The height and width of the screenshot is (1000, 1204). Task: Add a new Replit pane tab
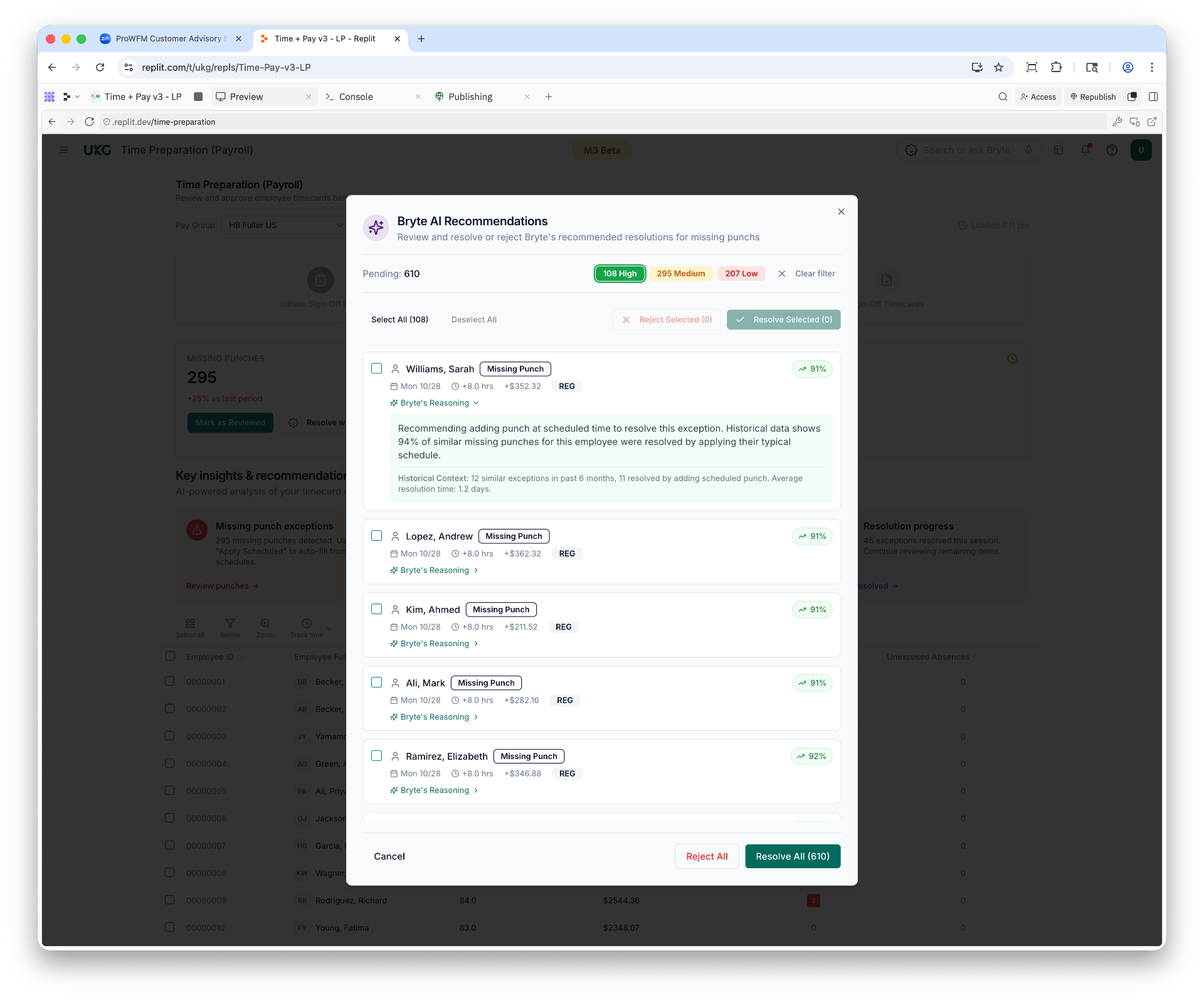click(x=549, y=97)
